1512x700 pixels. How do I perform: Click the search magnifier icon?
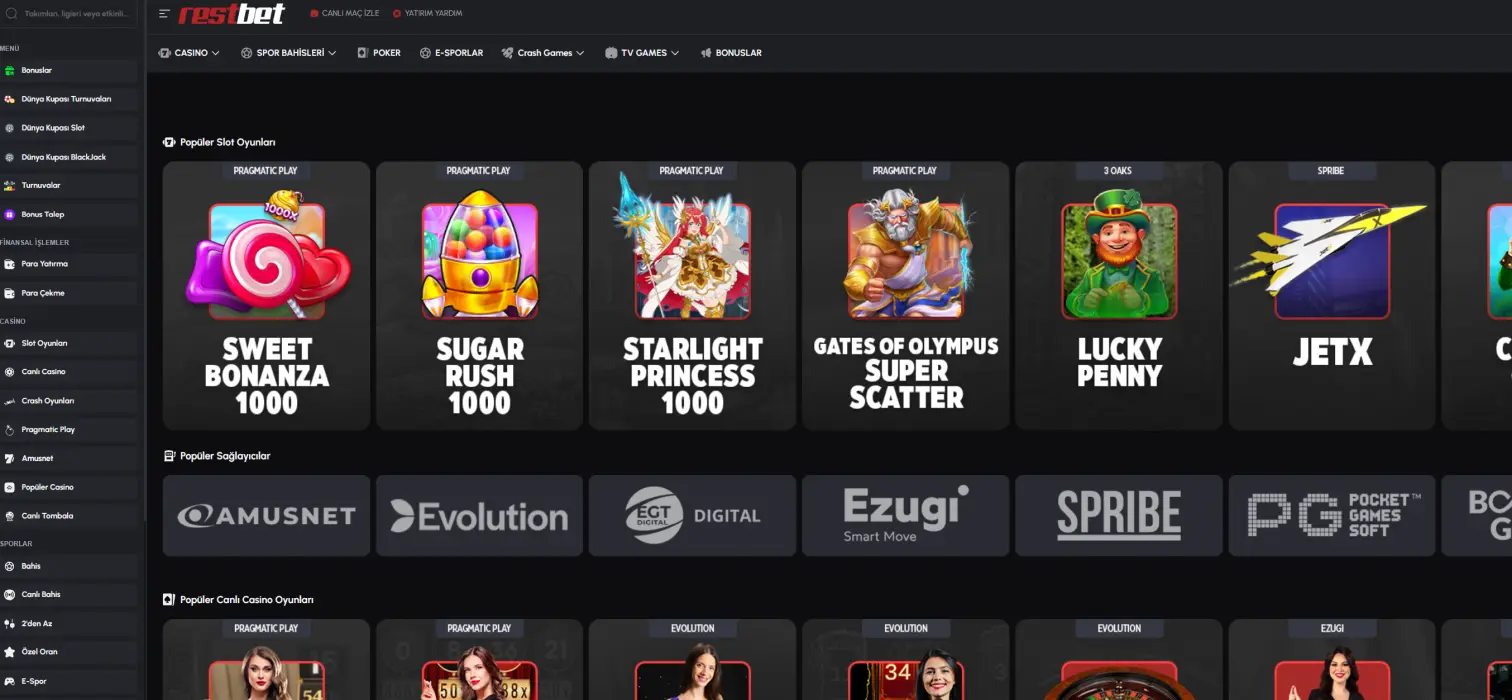(x=11, y=14)
